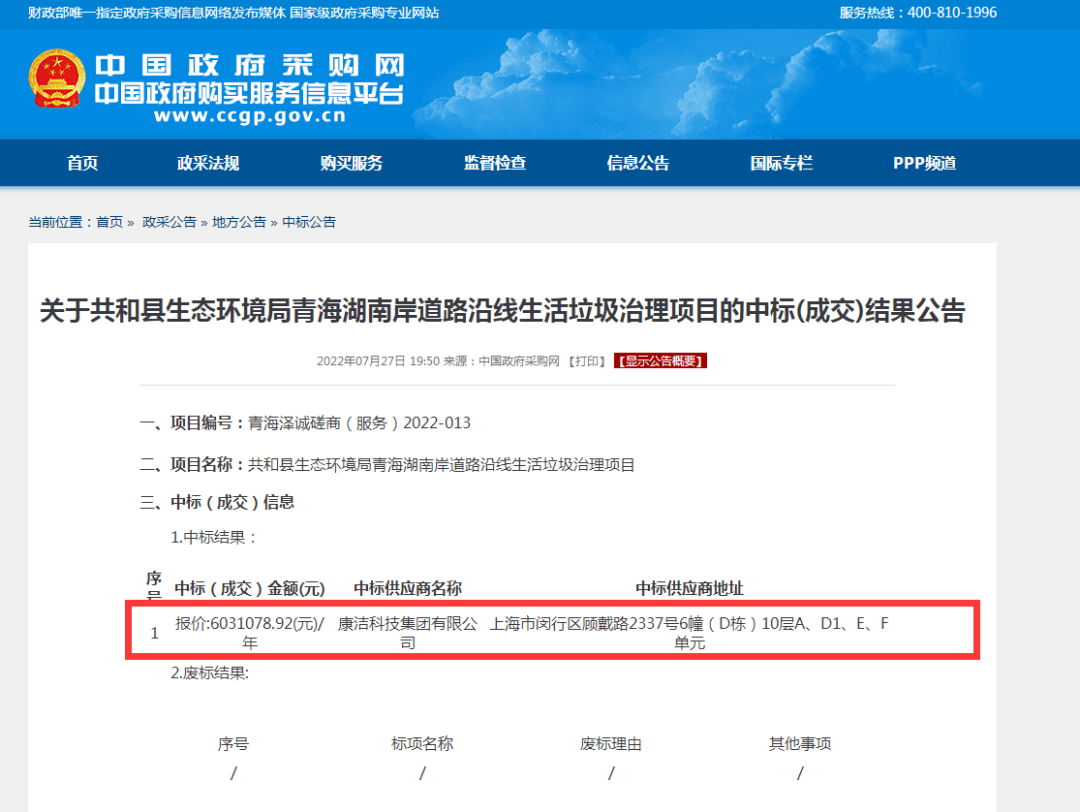1080x812 pixels.
Task: Open the 信息公告 navigation item
Action: [x=638, y=163]
